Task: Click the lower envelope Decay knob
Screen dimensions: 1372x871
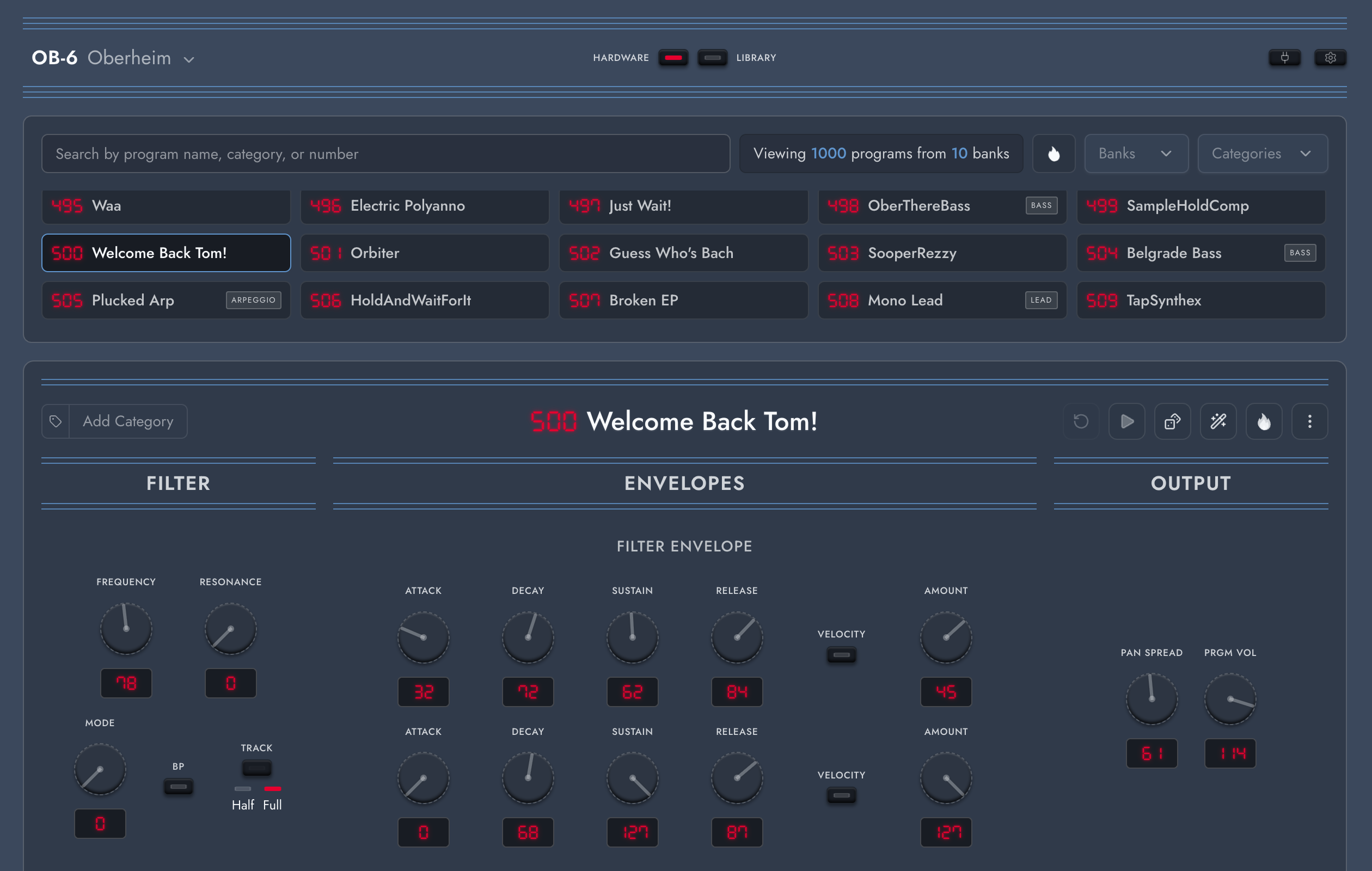Action: 528,777
